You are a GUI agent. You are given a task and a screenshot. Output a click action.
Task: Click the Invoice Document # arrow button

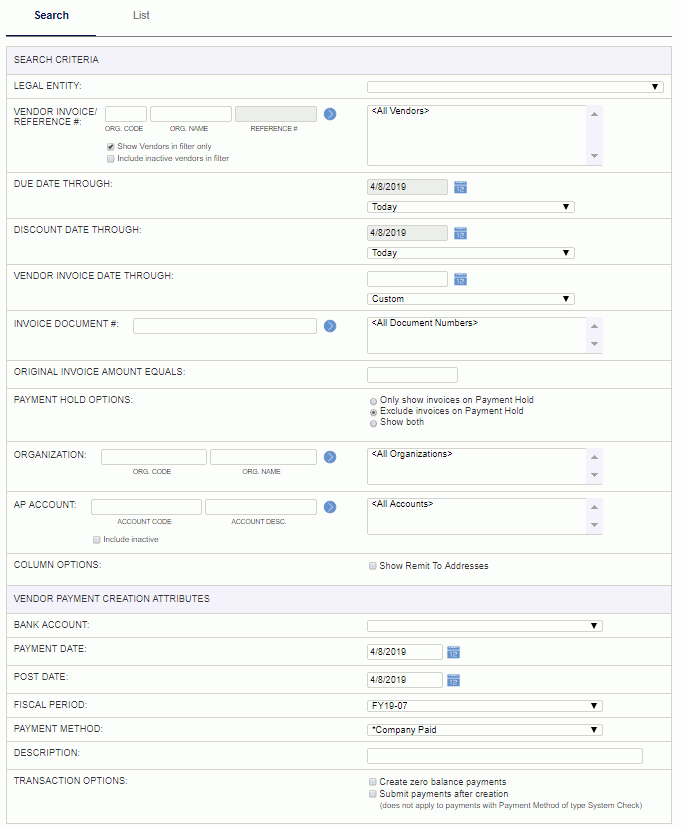330,326
